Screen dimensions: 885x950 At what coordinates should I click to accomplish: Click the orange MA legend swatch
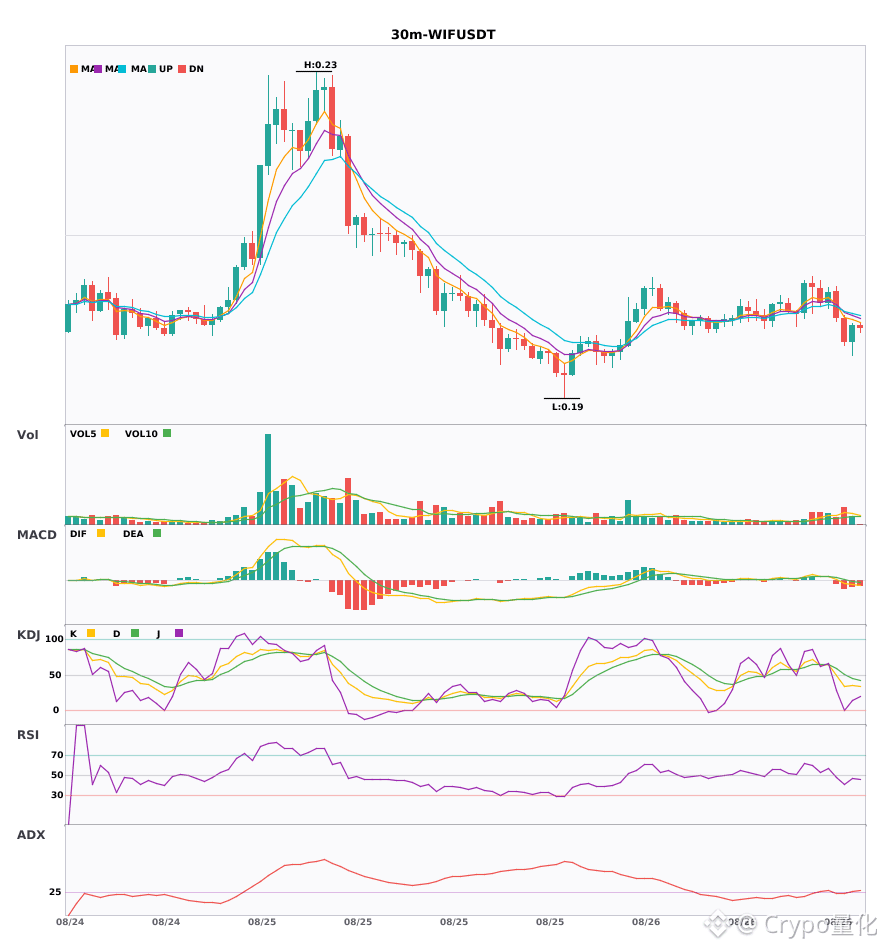click(x=74, y=69)
